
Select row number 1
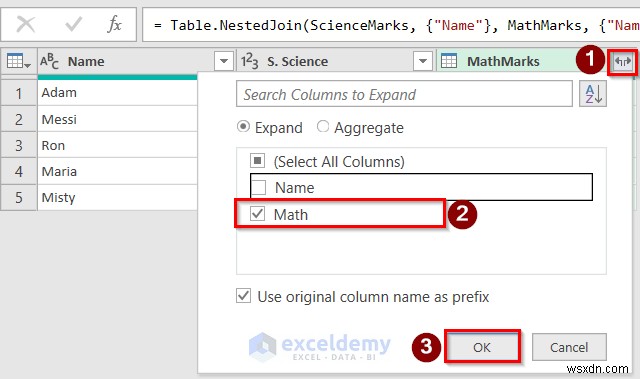pos(19,93)
